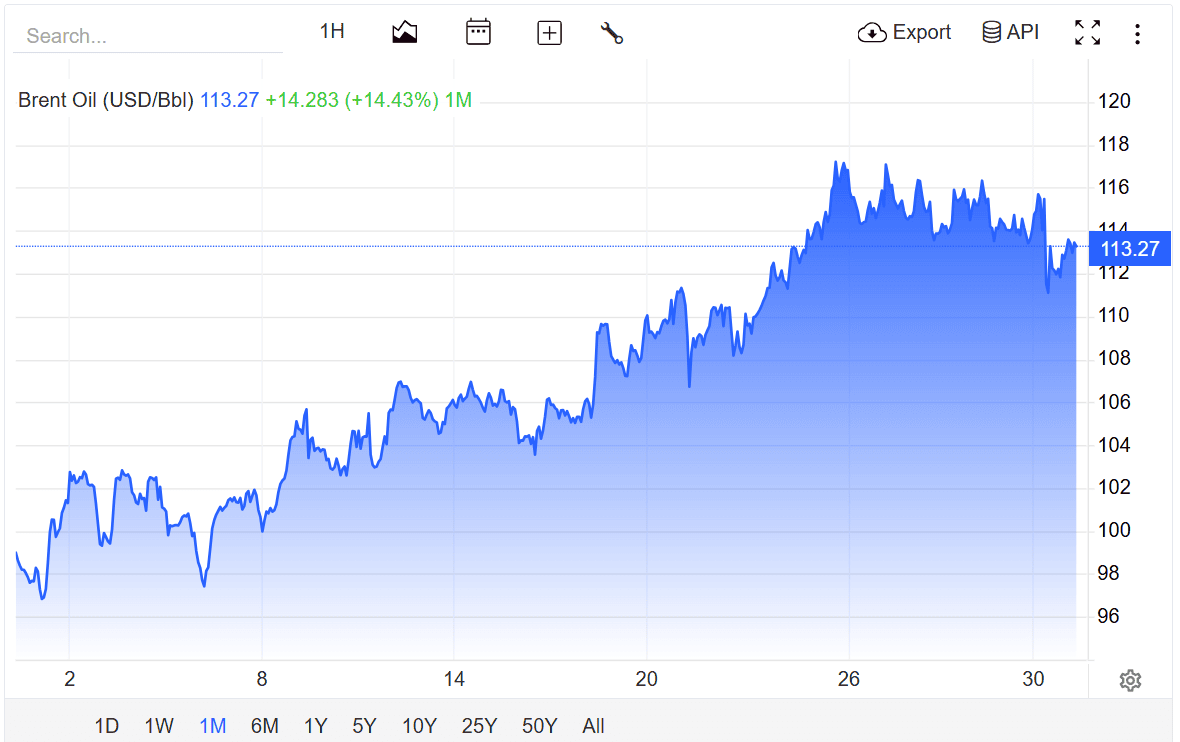Screen dimensions: 1180x742
Task: Select the 1D time range
Action: (x=106, y=726)
